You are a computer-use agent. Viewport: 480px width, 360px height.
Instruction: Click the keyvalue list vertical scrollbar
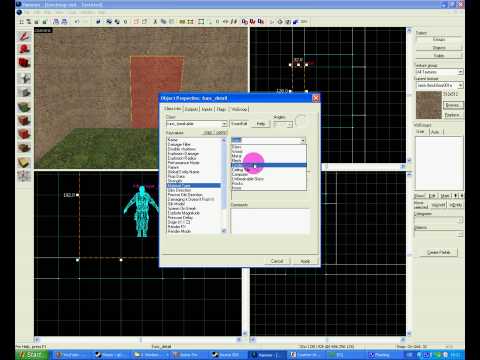224,185
